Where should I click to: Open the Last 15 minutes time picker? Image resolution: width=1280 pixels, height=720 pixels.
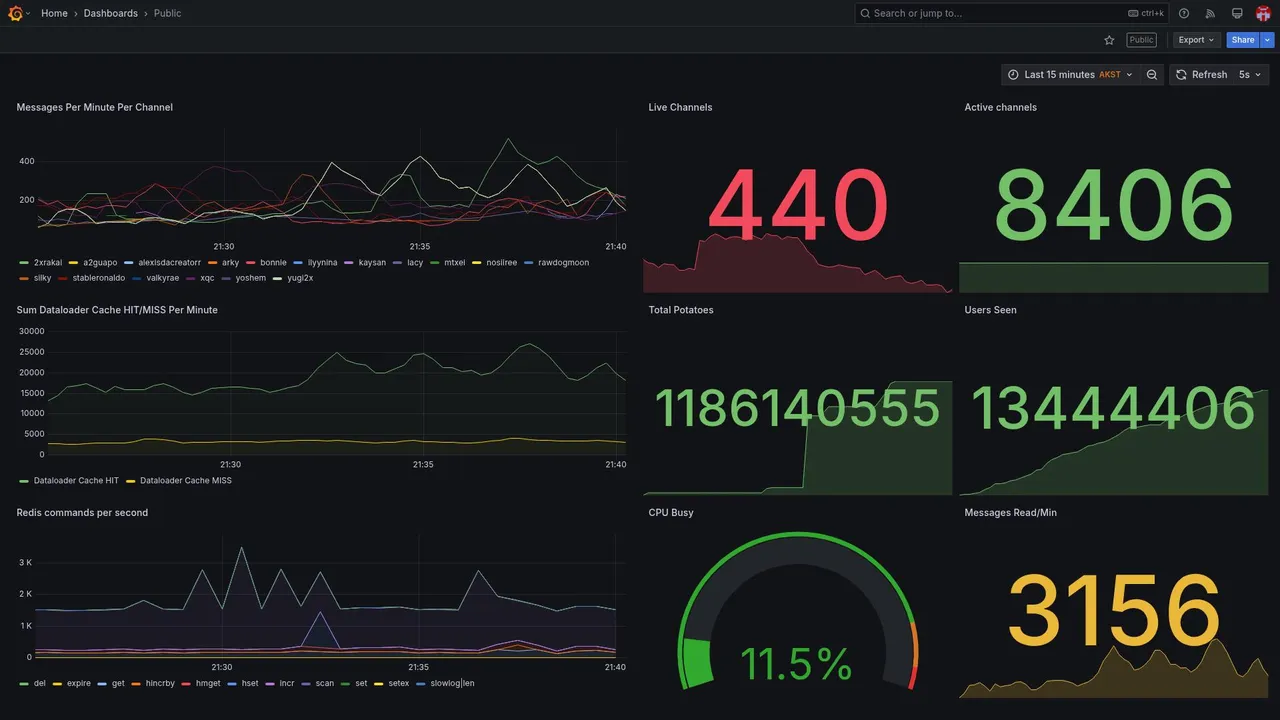pyautogui.click(x=1070, y=75)
